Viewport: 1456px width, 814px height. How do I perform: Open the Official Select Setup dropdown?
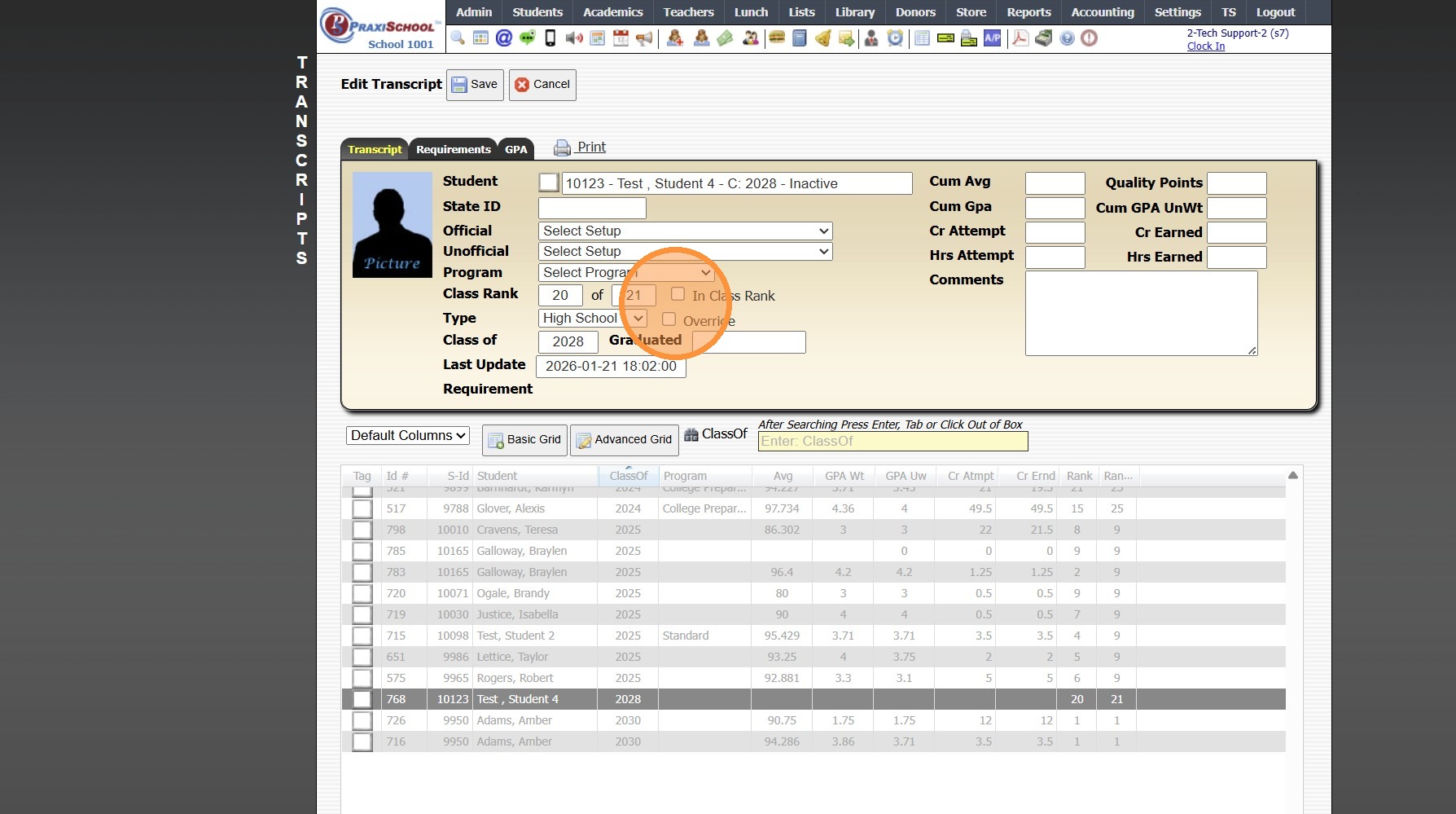[x=685, y=231]
